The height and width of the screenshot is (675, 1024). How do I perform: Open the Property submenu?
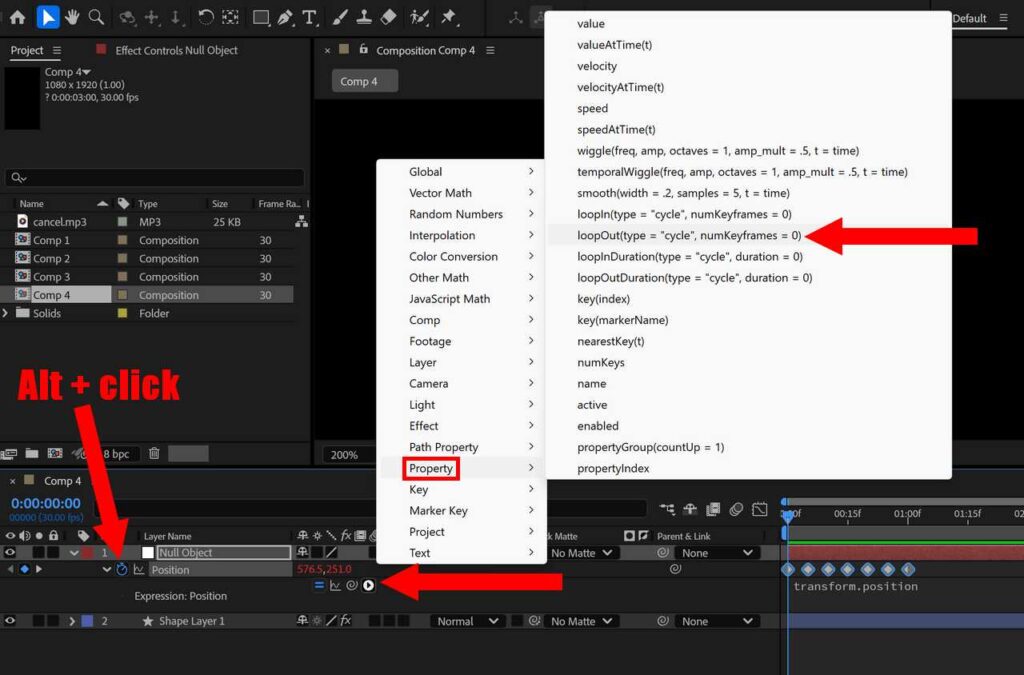tap(461, 468)
